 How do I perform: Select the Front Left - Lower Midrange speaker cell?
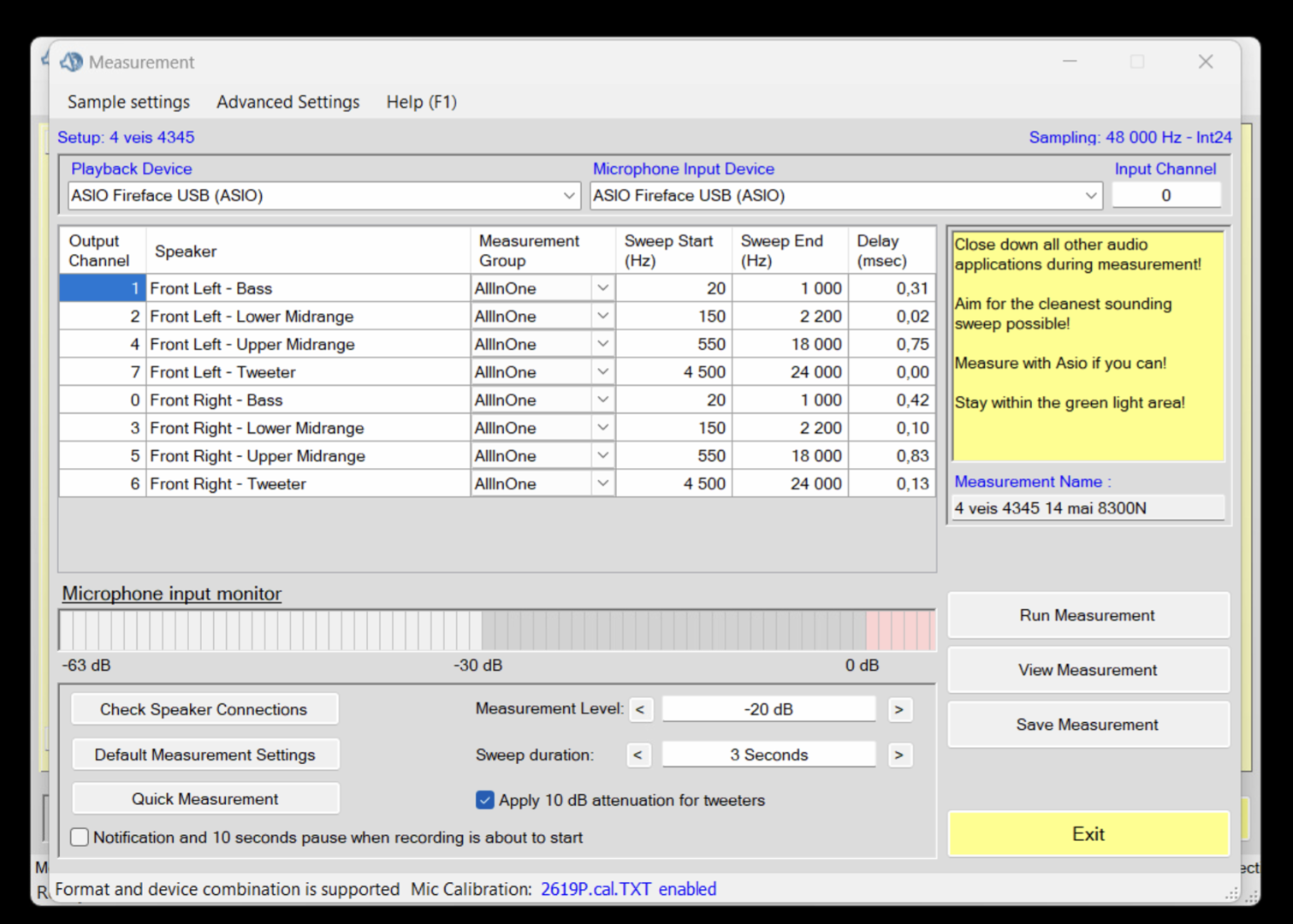coord(308,317)
